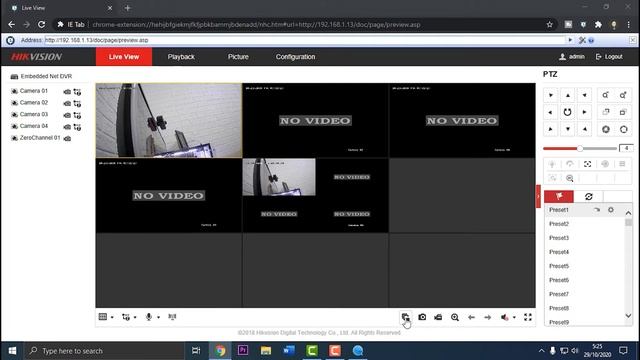Toggle two-way audio microphone
Image resolution: width=640 pixels, height=360 pixels.
click(149, 317)
